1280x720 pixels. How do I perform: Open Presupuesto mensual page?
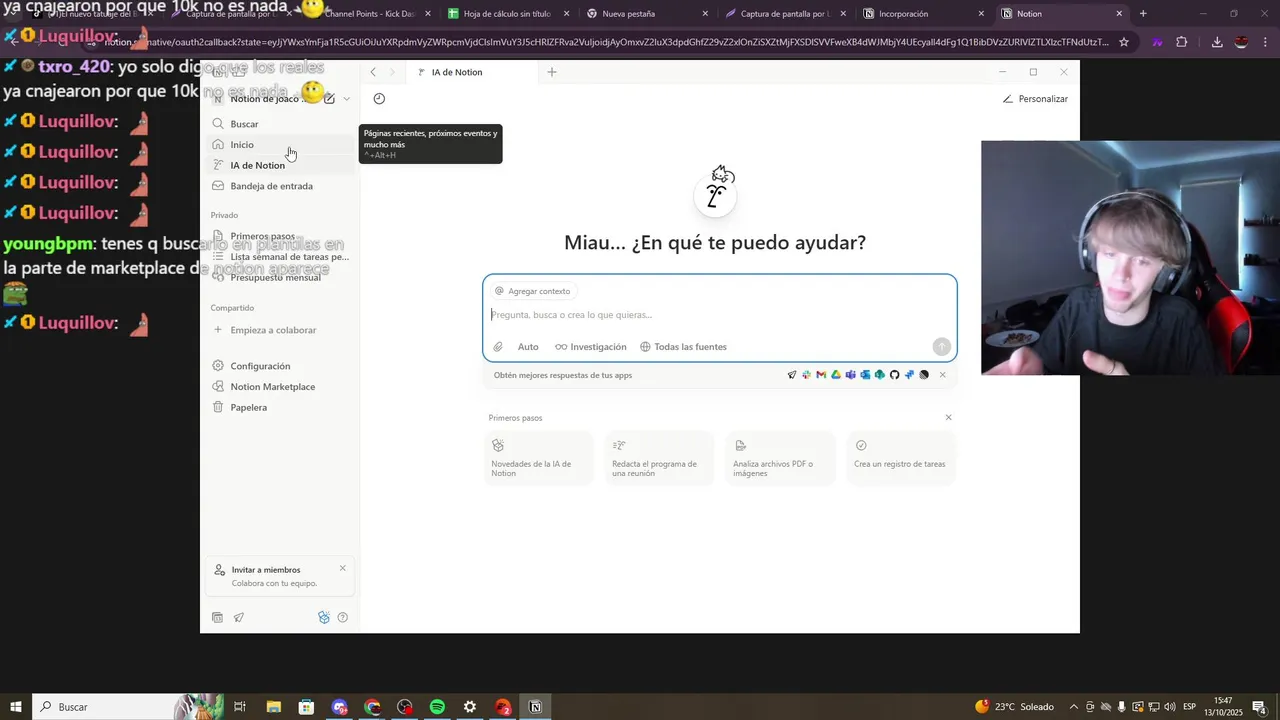click(279, 277)
